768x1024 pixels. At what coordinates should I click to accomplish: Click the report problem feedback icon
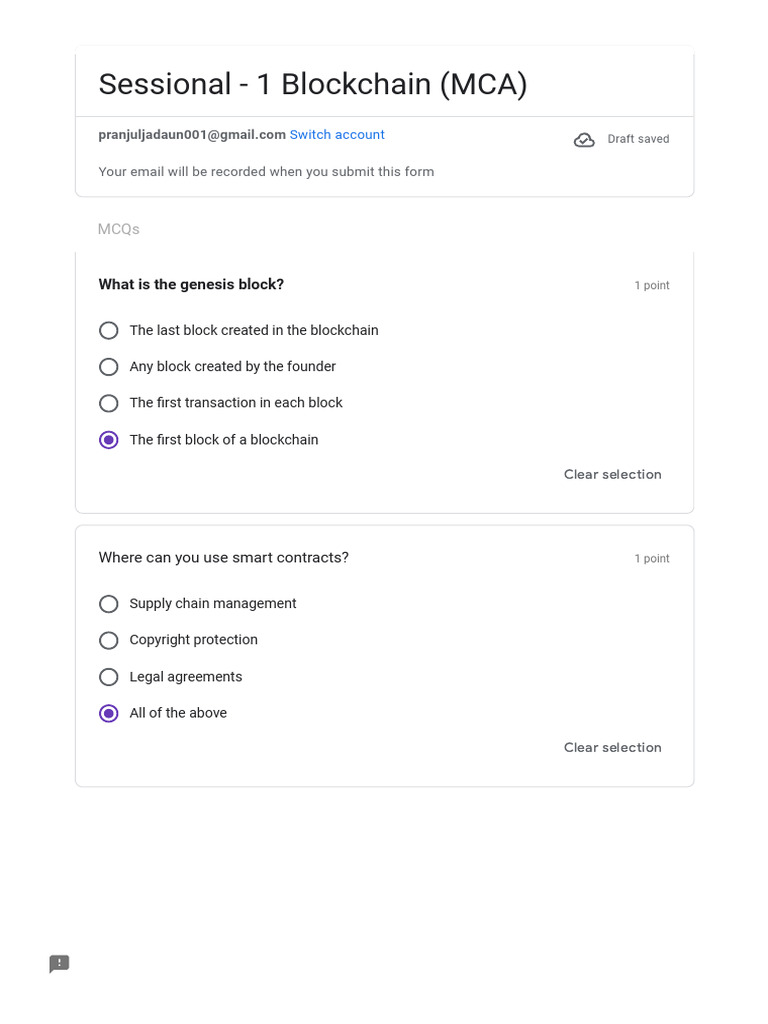59,964
